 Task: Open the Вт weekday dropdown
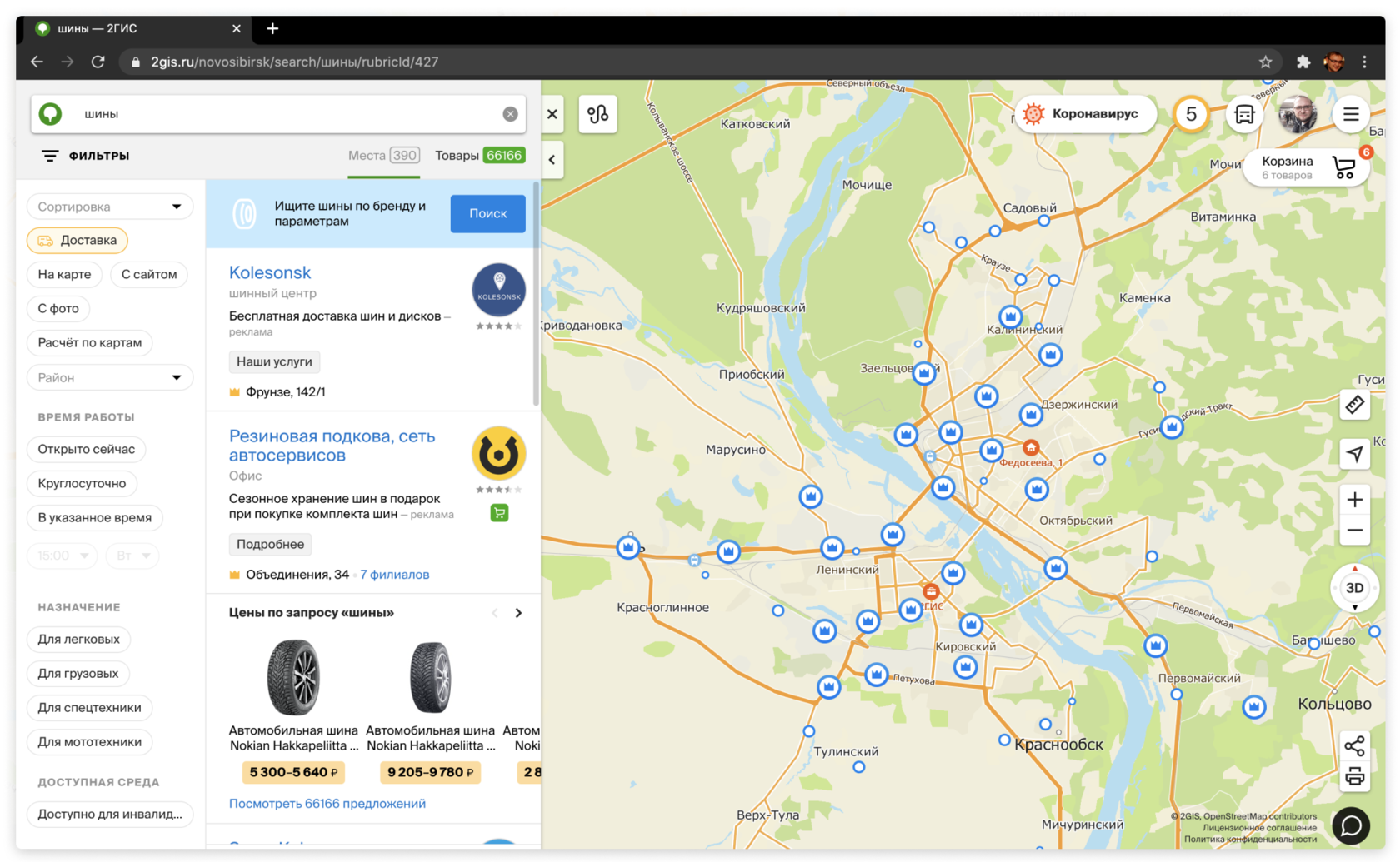132,556
